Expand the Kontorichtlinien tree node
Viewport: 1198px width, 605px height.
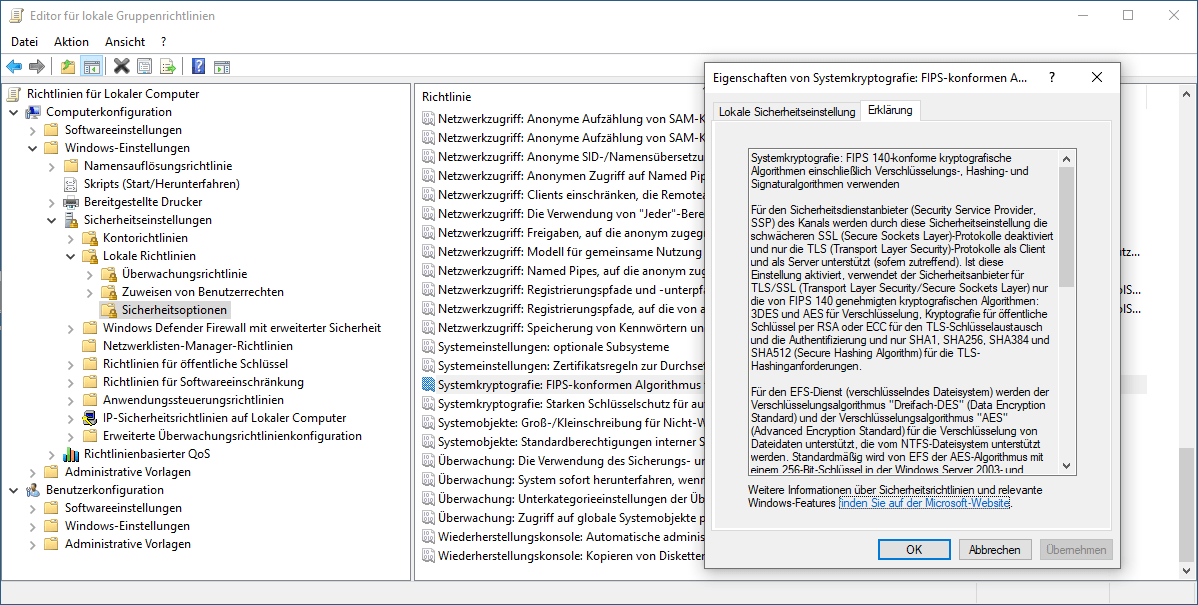pos(70,238)
